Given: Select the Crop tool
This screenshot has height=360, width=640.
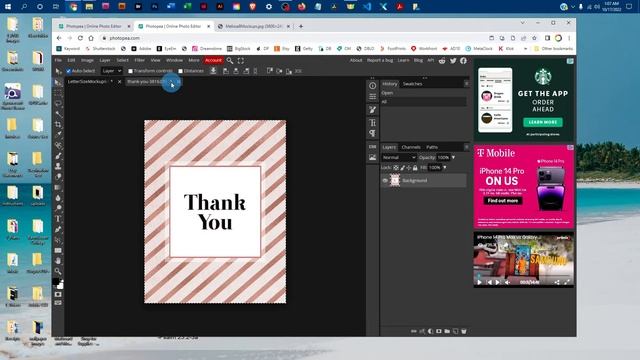Looking at the screenshot, I should point(58,124).
